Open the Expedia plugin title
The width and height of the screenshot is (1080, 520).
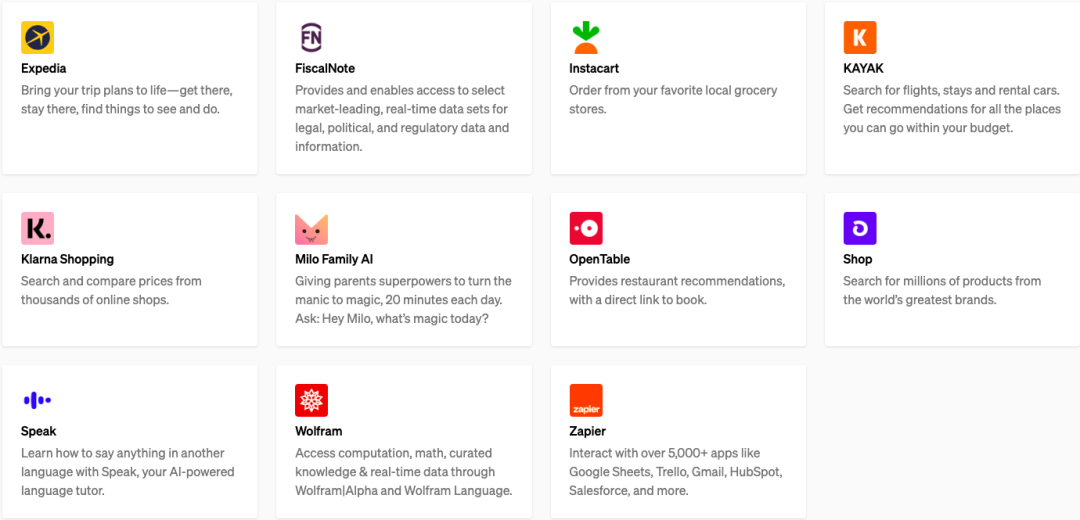44,69
